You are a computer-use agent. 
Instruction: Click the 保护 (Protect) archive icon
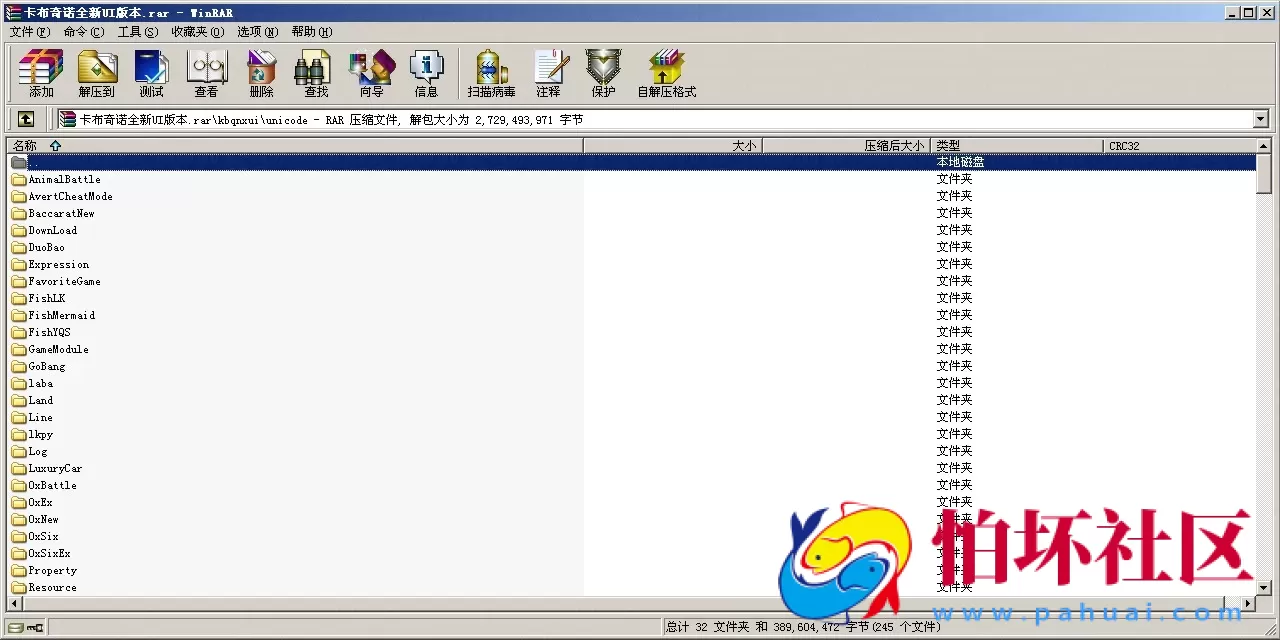click(603, 70)
